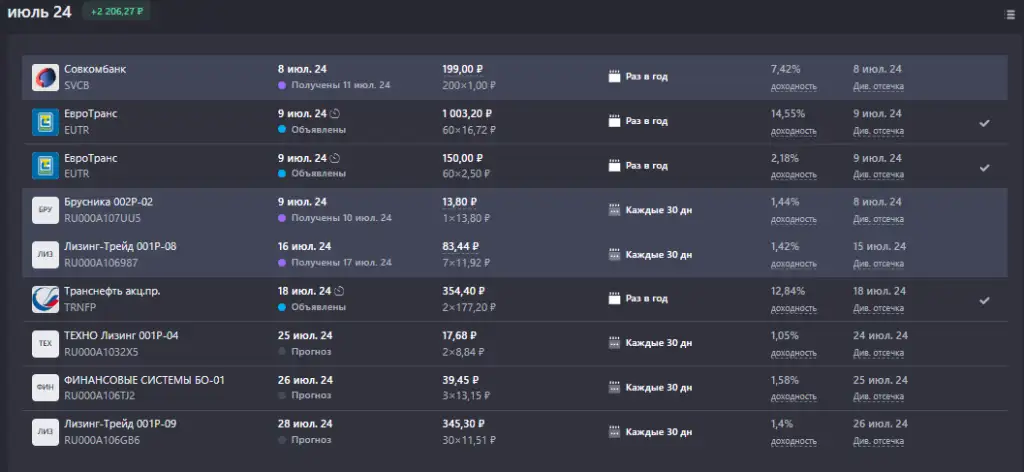Click the clock icon in ЕвроТранс 1 003,20 ₽ row

pos(336,114)
